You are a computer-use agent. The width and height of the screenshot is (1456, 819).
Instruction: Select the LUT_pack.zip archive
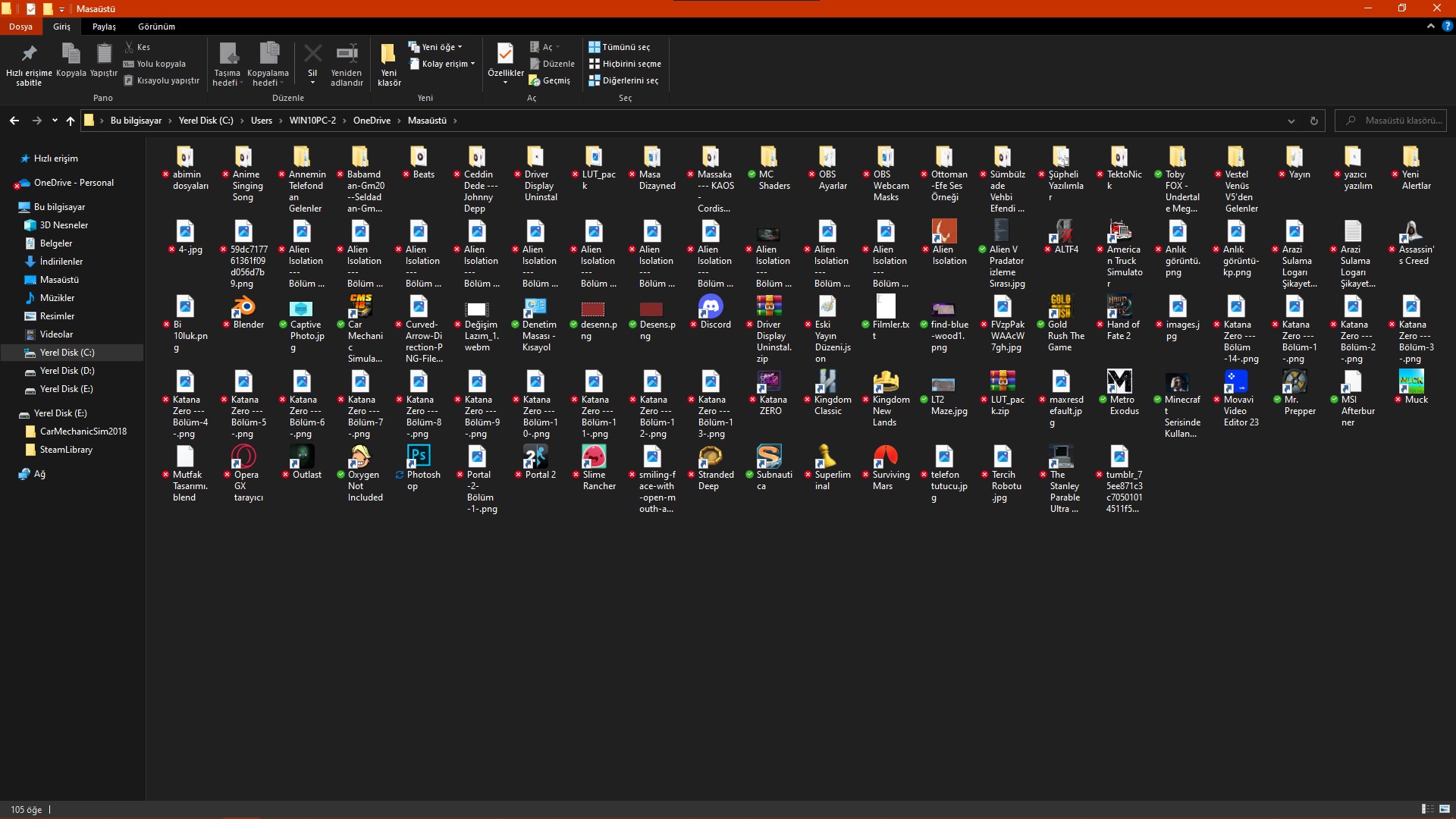point(1003,381)
